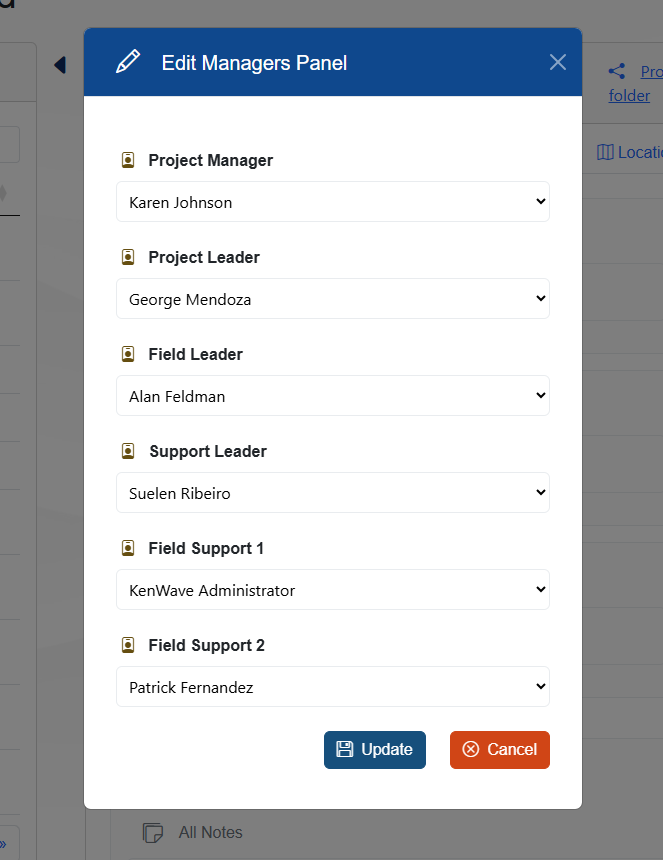Image resolution: width=663 pixels, height=860 pixels.
Task: Click the badge icon beside Project Leader
Action: [128, 257]
